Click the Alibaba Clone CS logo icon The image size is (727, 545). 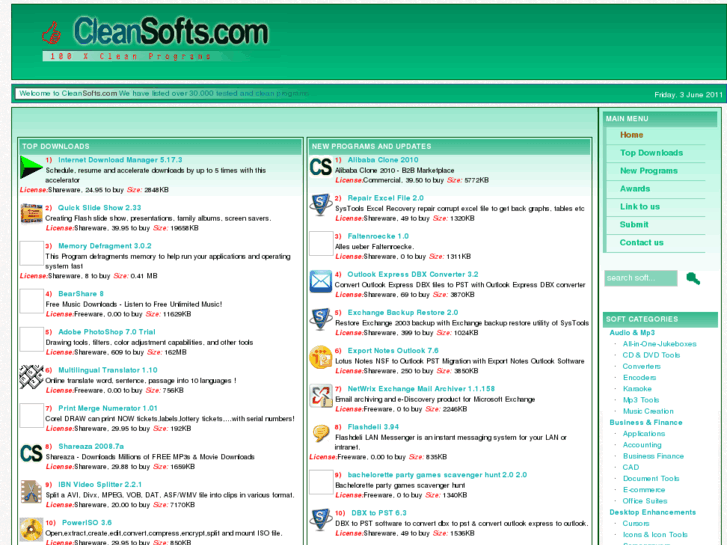321,167
